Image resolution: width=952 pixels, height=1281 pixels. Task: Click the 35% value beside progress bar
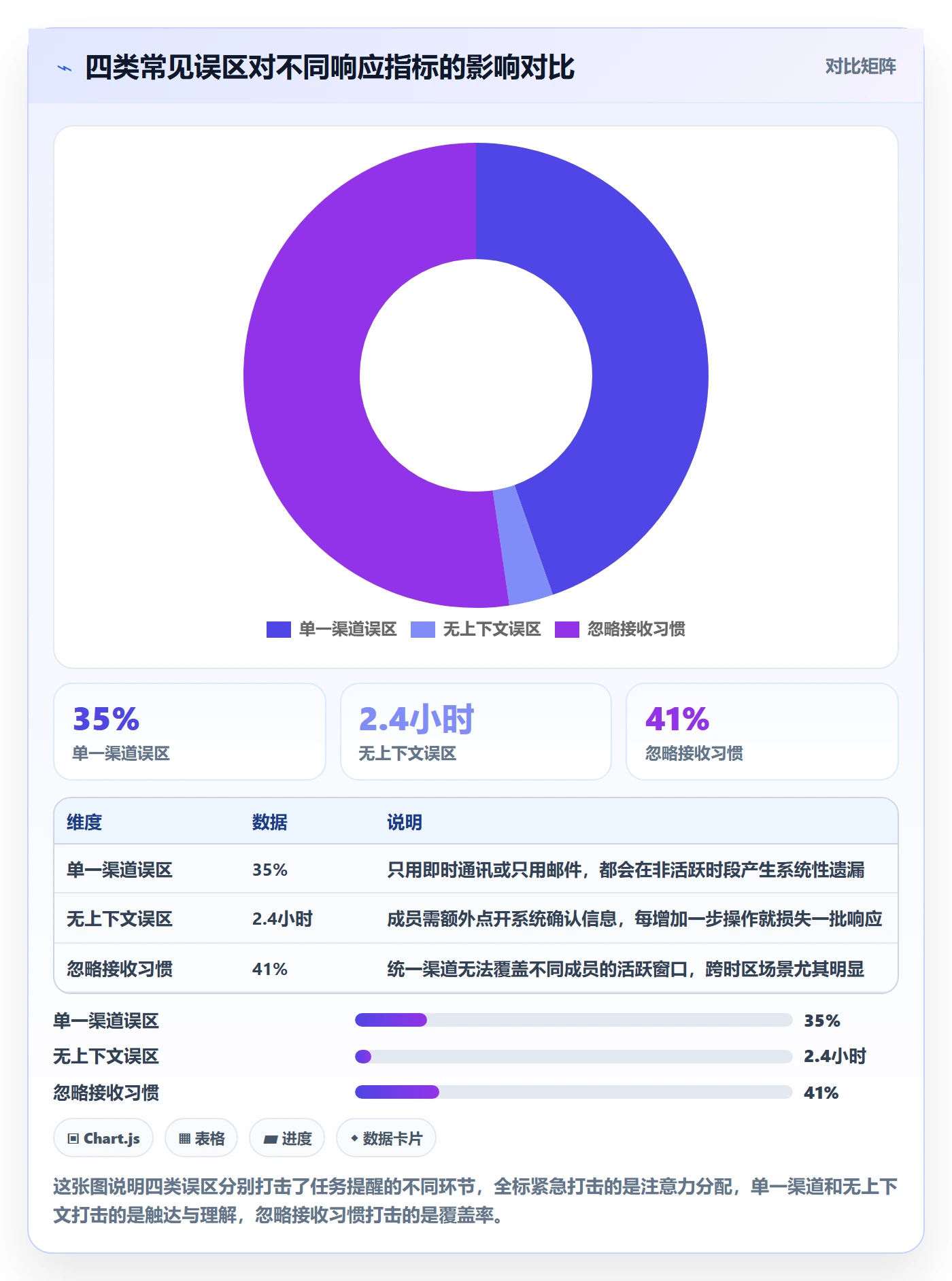coord(821,1021)
